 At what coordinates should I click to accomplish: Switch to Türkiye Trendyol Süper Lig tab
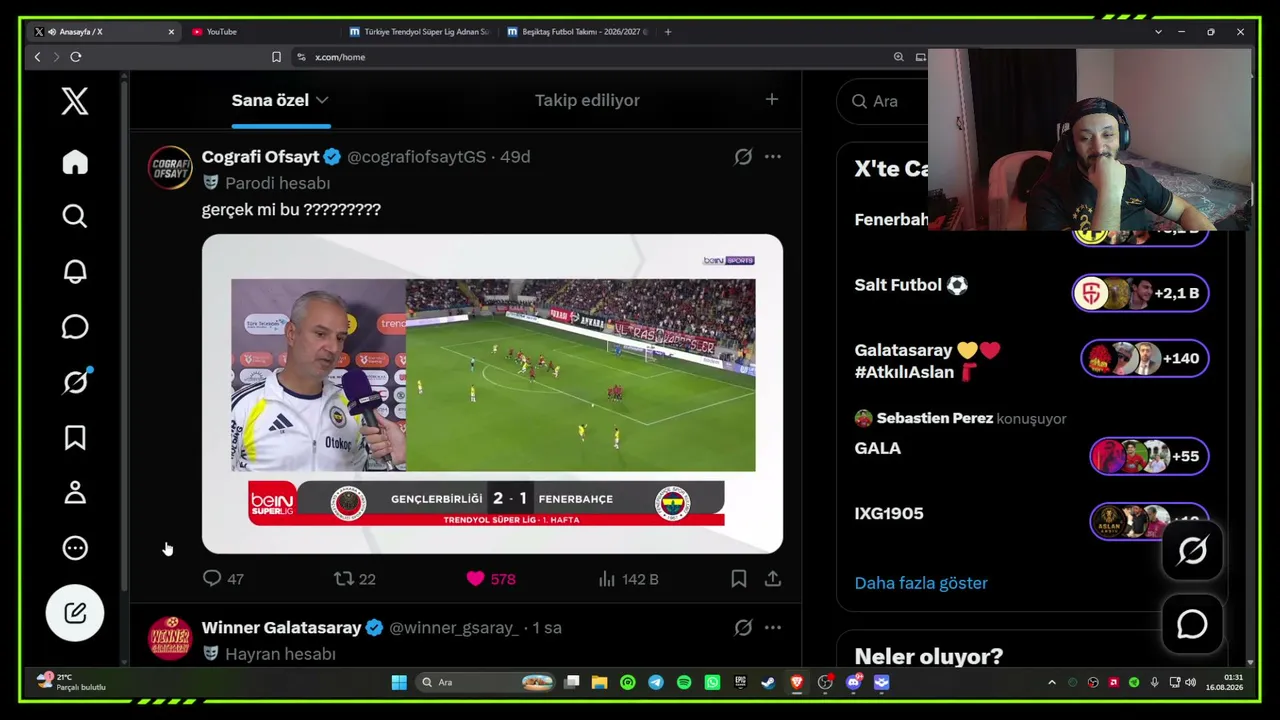420,32
